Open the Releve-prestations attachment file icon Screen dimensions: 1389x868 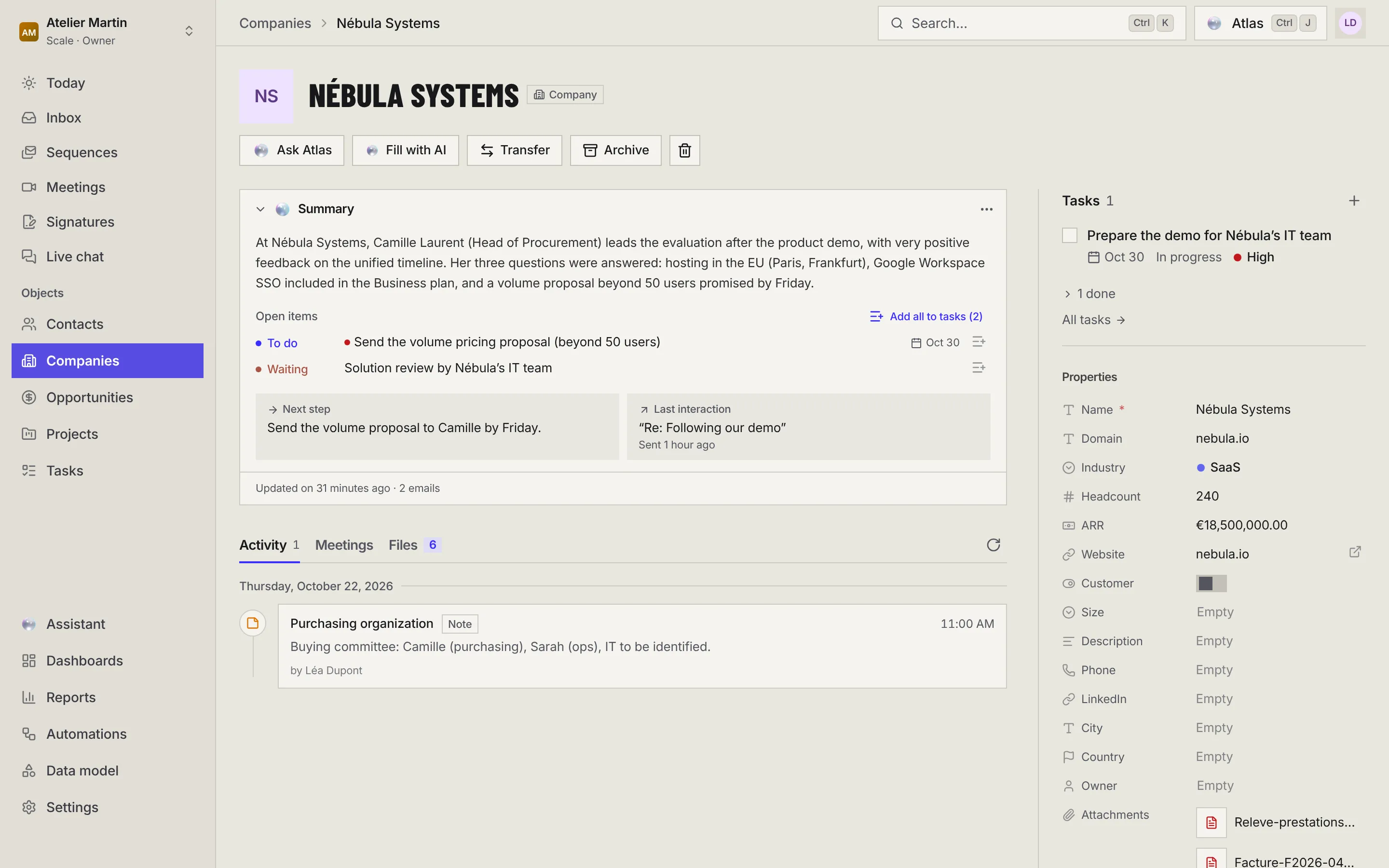pos(1211,822)
